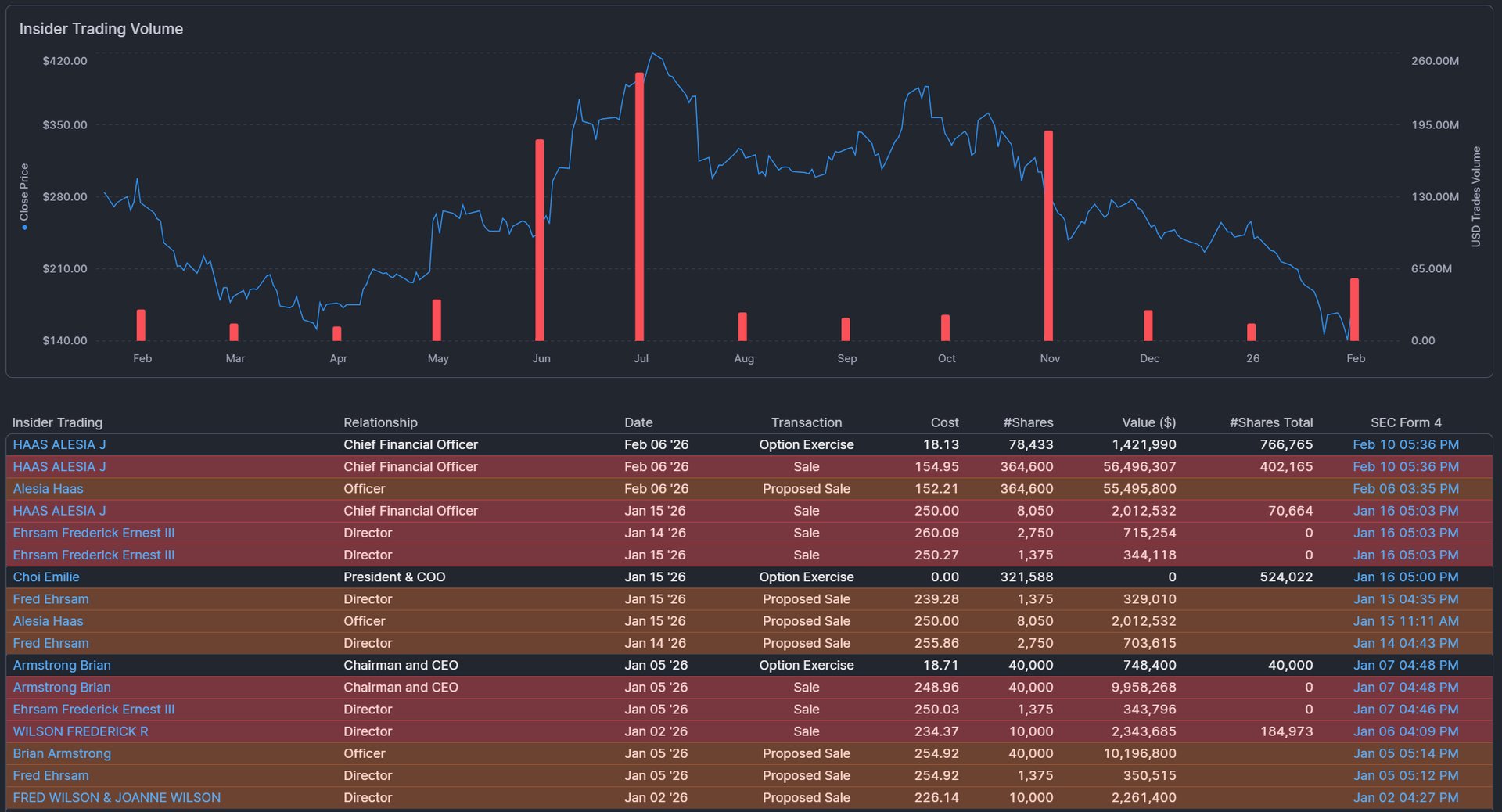The width and height of the screenshot is (1502, 812).
Task: Click the #Shares column header
Action: pyautogui.click(x=1028, y=422)
